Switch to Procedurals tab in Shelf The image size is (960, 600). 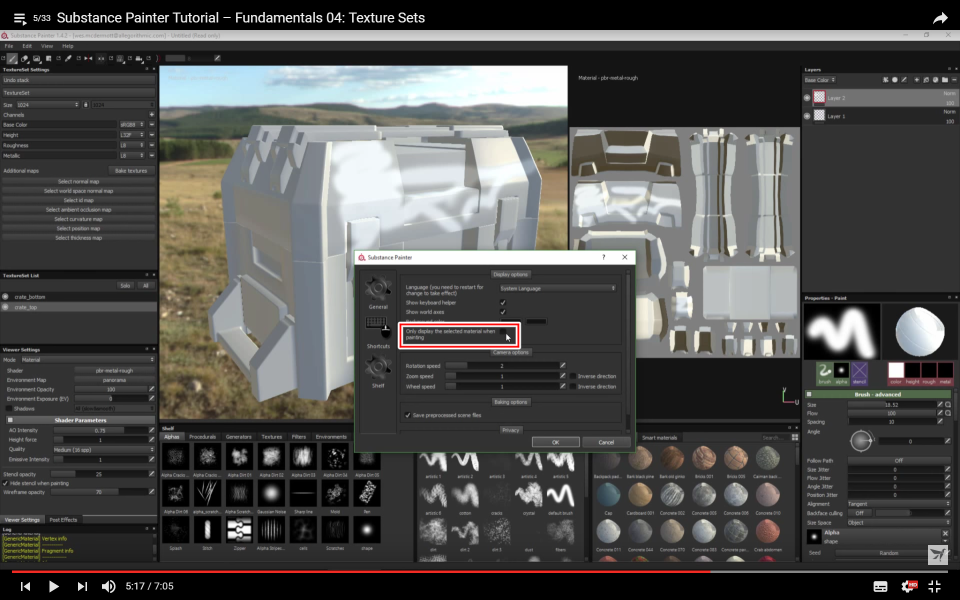[x=202, y=437]
